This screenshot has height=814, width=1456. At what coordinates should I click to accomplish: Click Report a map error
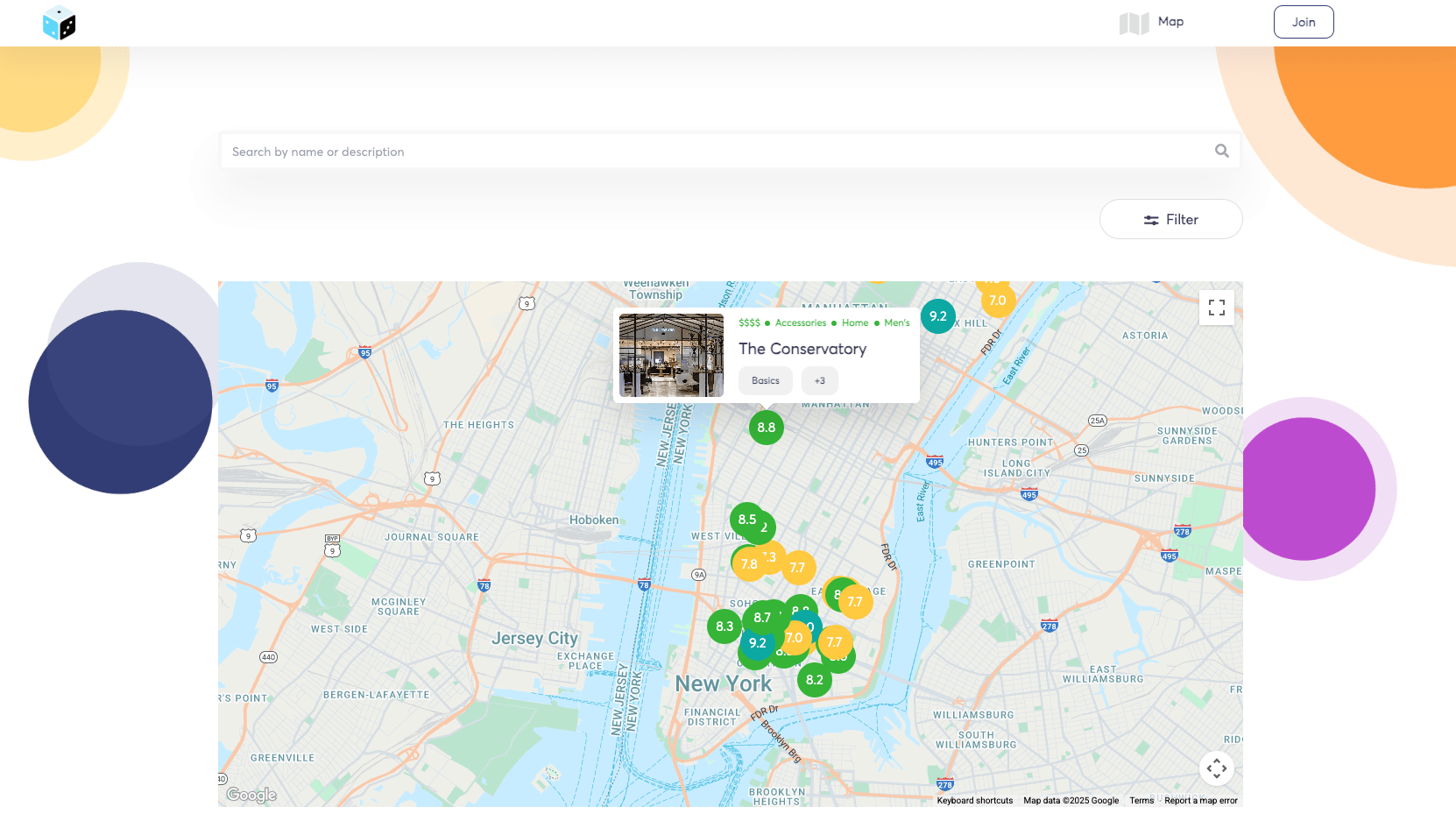click(x=1201, y=800)
